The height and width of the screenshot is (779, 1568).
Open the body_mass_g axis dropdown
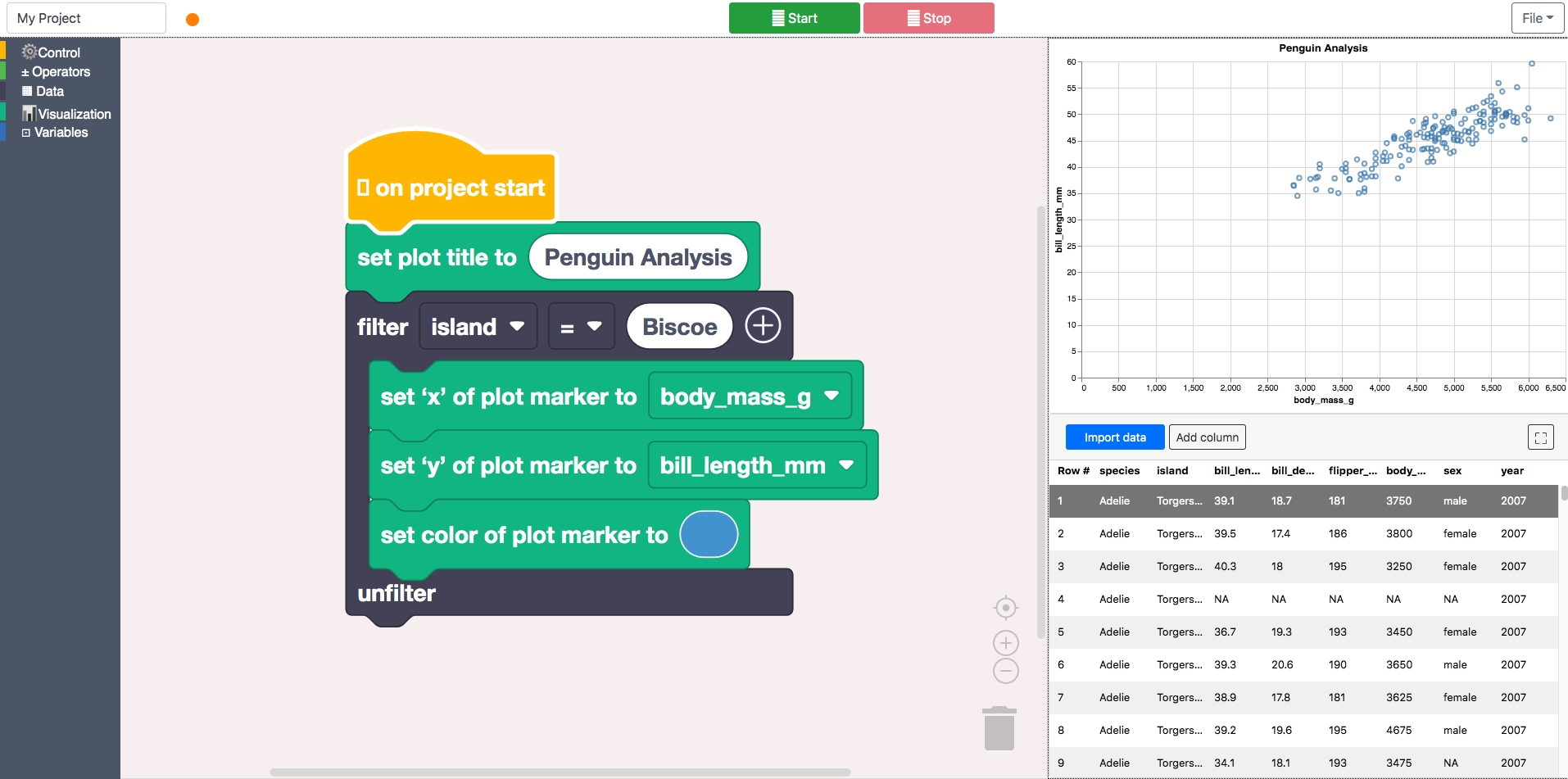(x=750, y=396)
